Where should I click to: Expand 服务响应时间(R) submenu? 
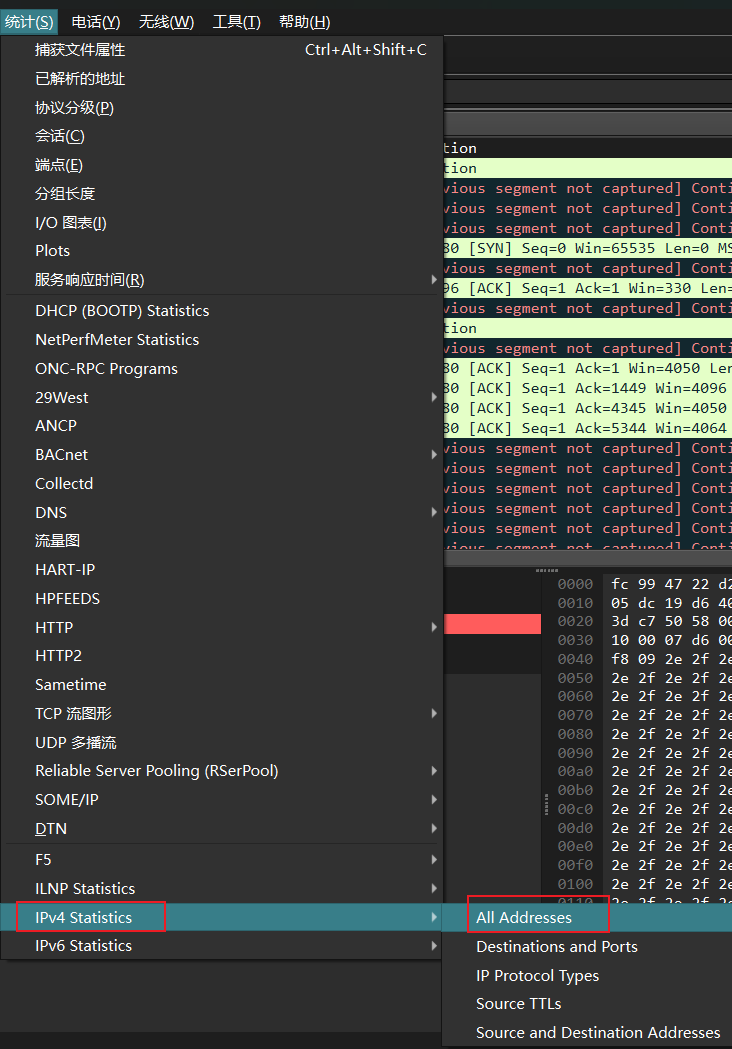221,280
